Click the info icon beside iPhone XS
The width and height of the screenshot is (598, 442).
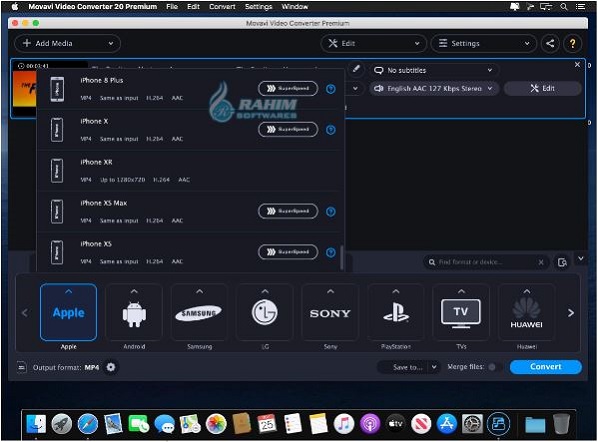(331, 252)
